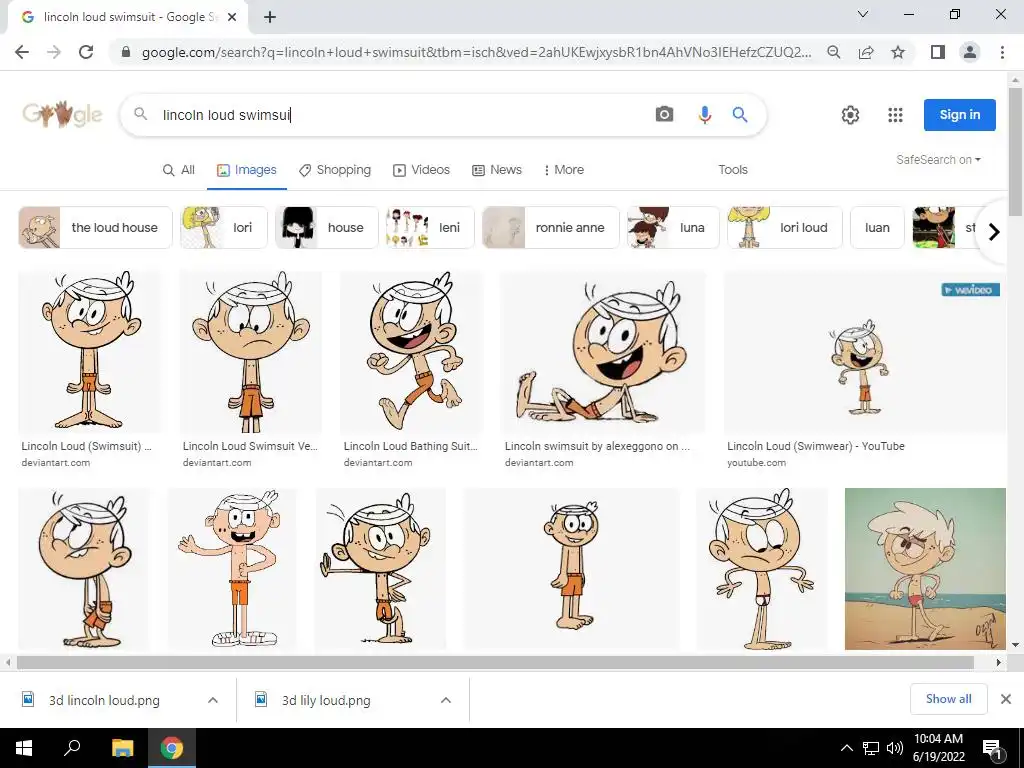Viewport: 1024px width, 768px height.
Task: Expand options for 3d lincoln loud.png
Action: point(213,700)
